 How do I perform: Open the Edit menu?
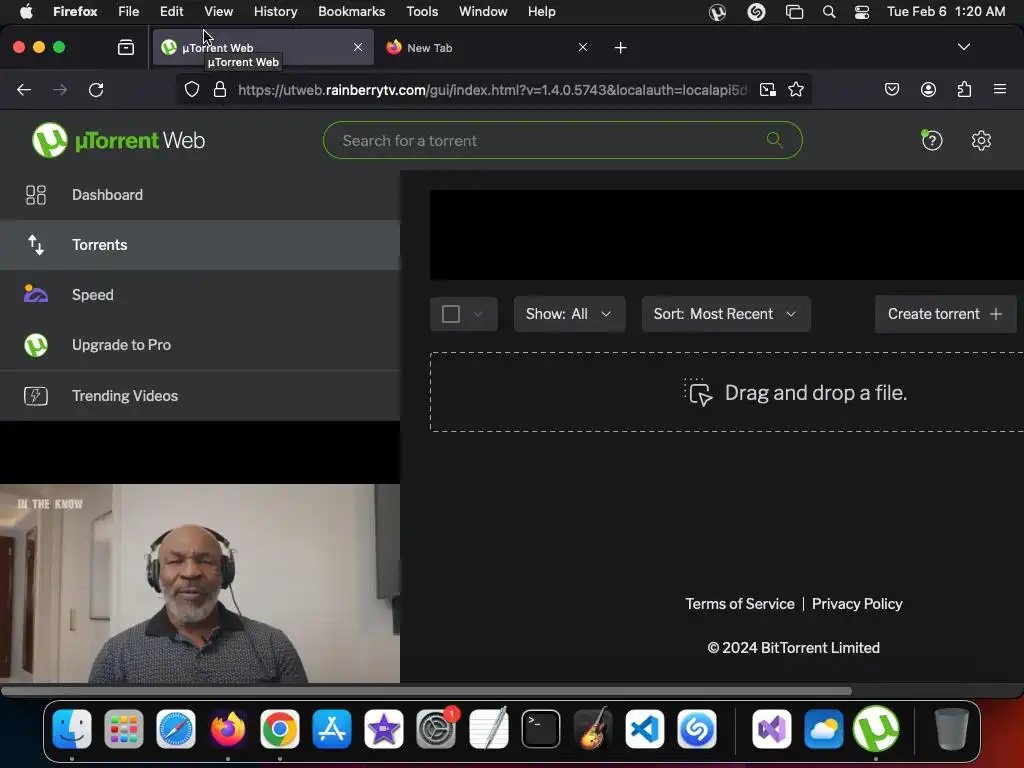171,12
